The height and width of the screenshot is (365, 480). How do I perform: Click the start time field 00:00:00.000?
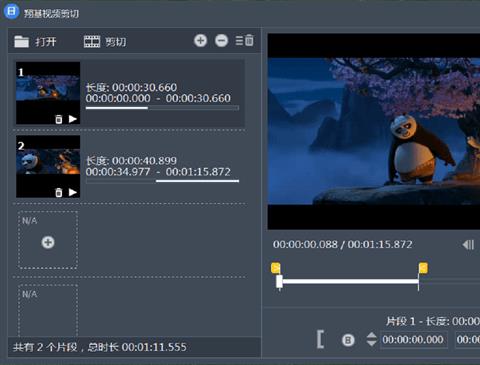tap(413, 340)
